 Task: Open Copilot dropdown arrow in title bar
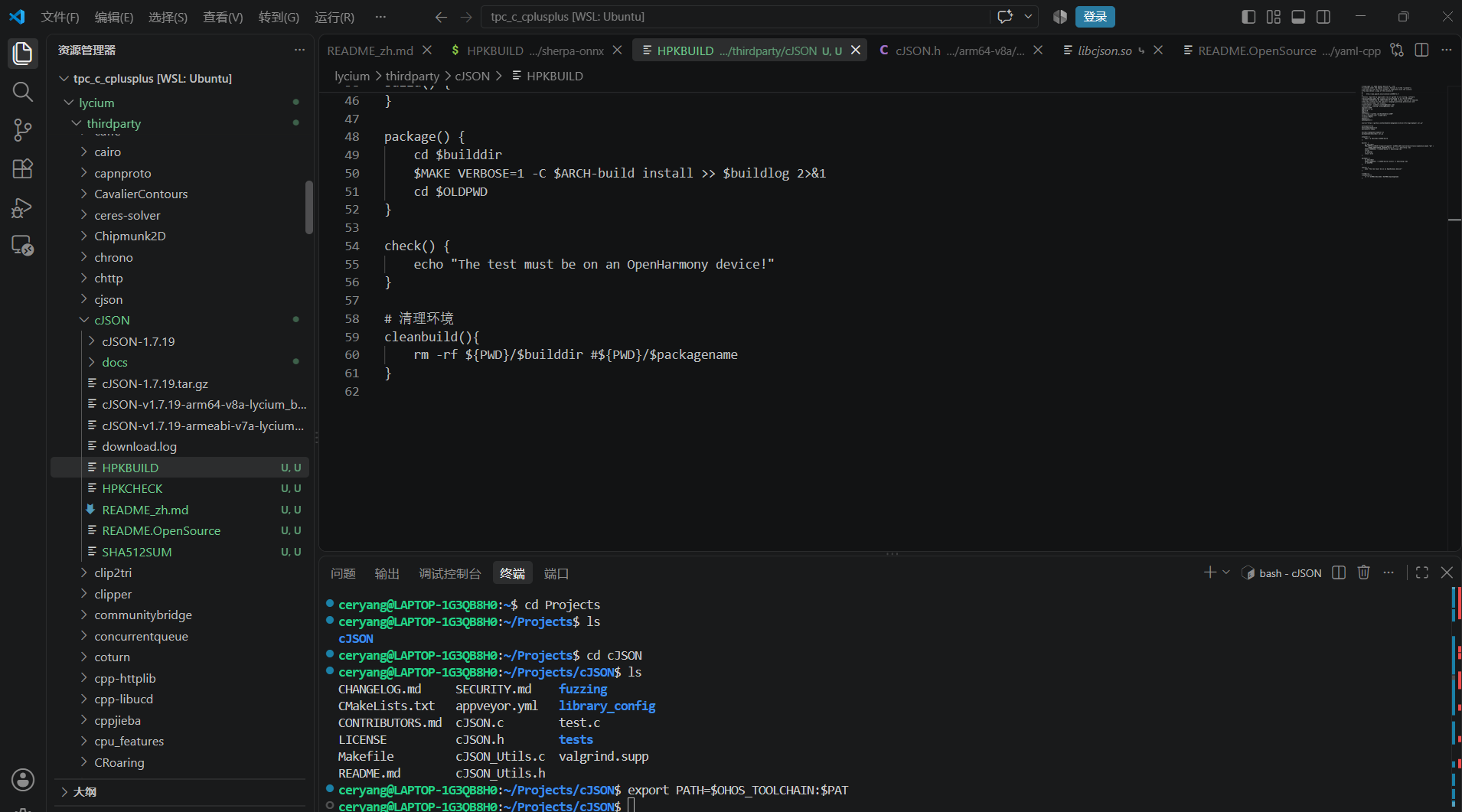(1028, 17)
